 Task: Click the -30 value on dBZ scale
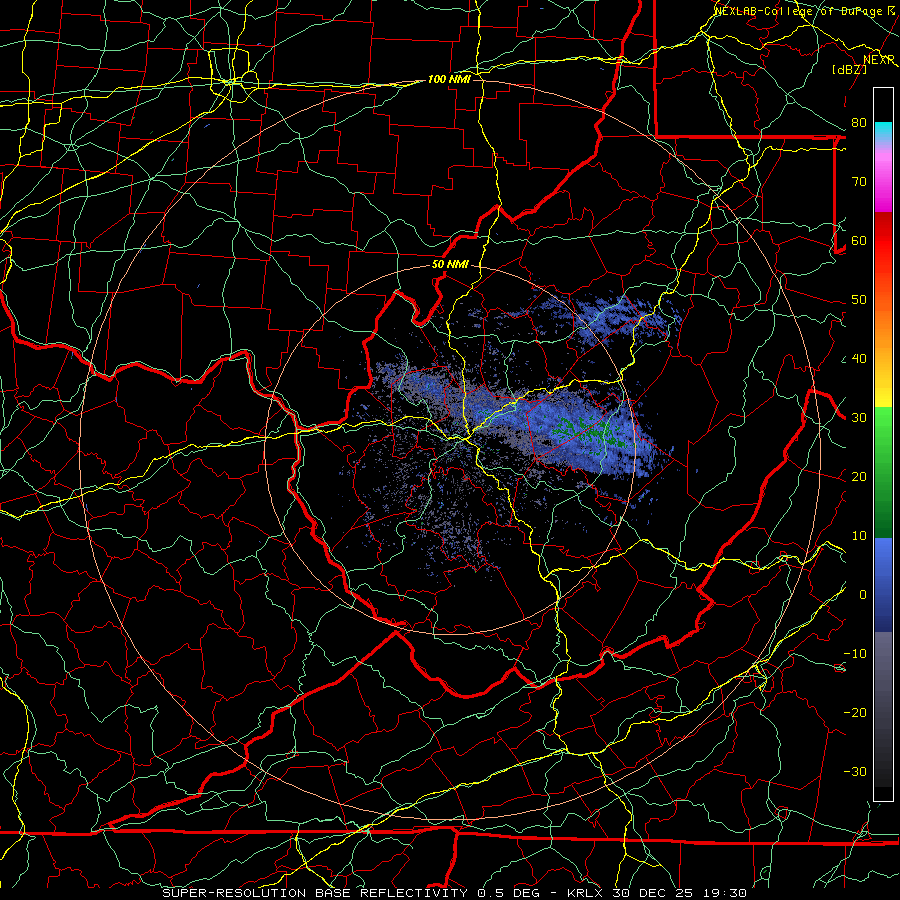pos(855,772)
